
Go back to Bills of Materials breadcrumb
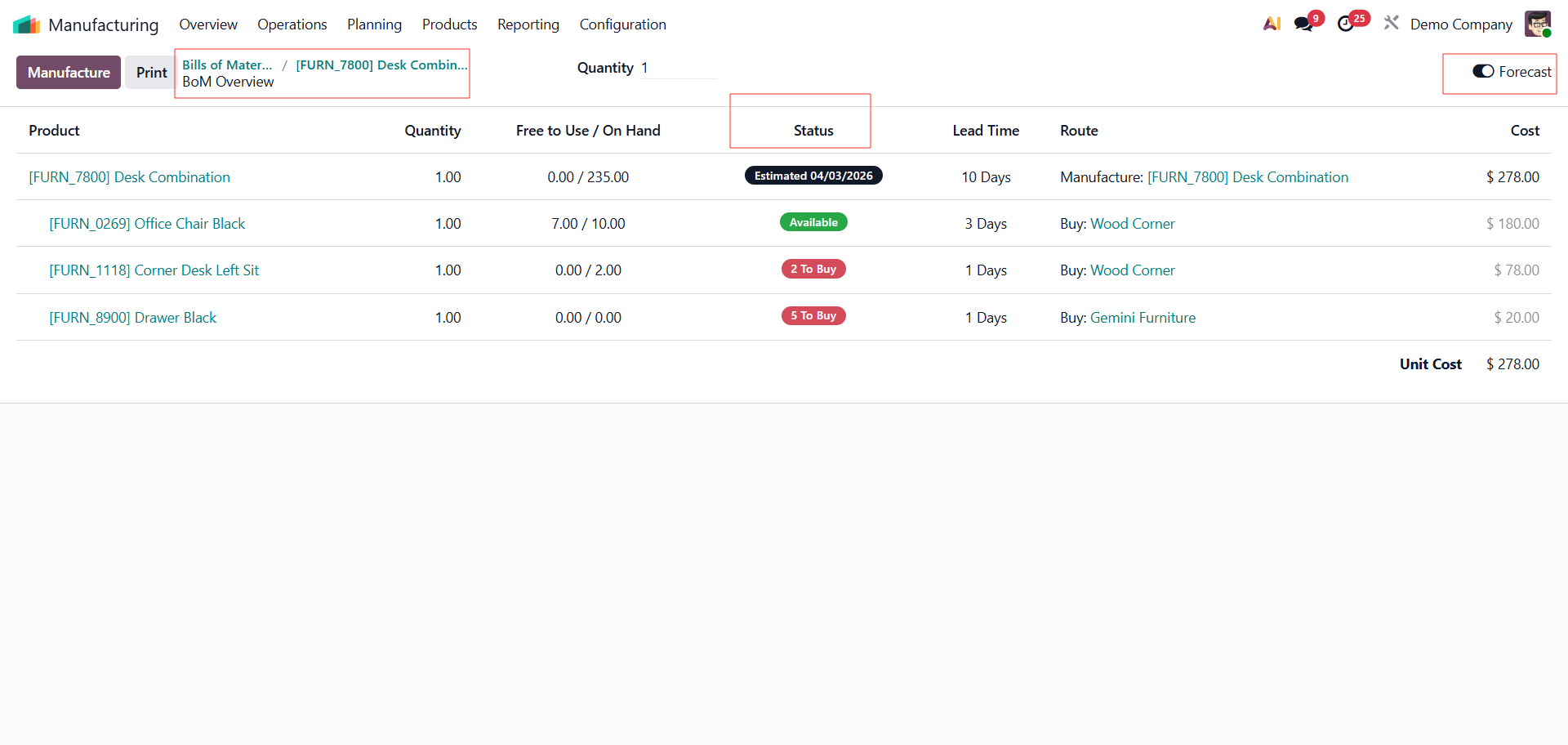227,65
